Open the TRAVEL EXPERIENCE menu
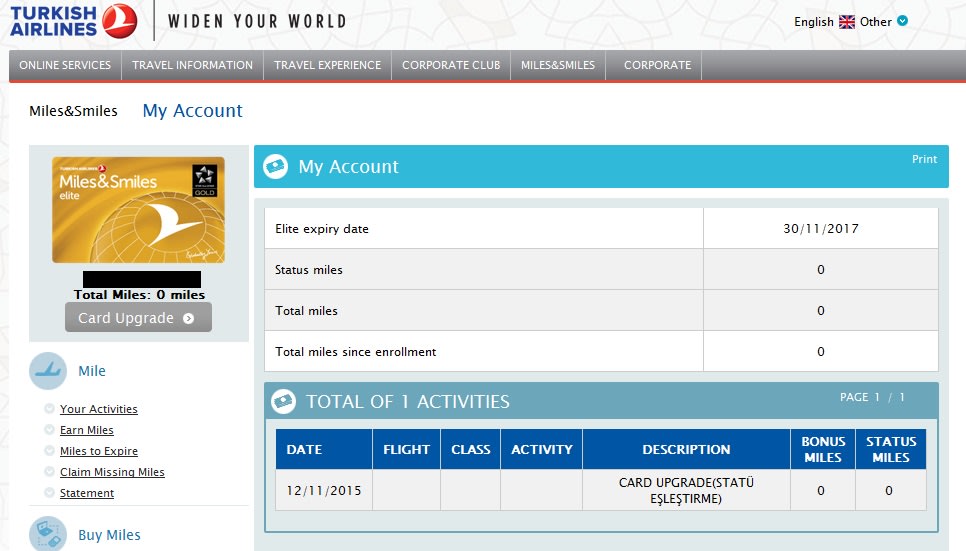Image resolution: width=966 pixels, height=551 pixels. [328, 65]
